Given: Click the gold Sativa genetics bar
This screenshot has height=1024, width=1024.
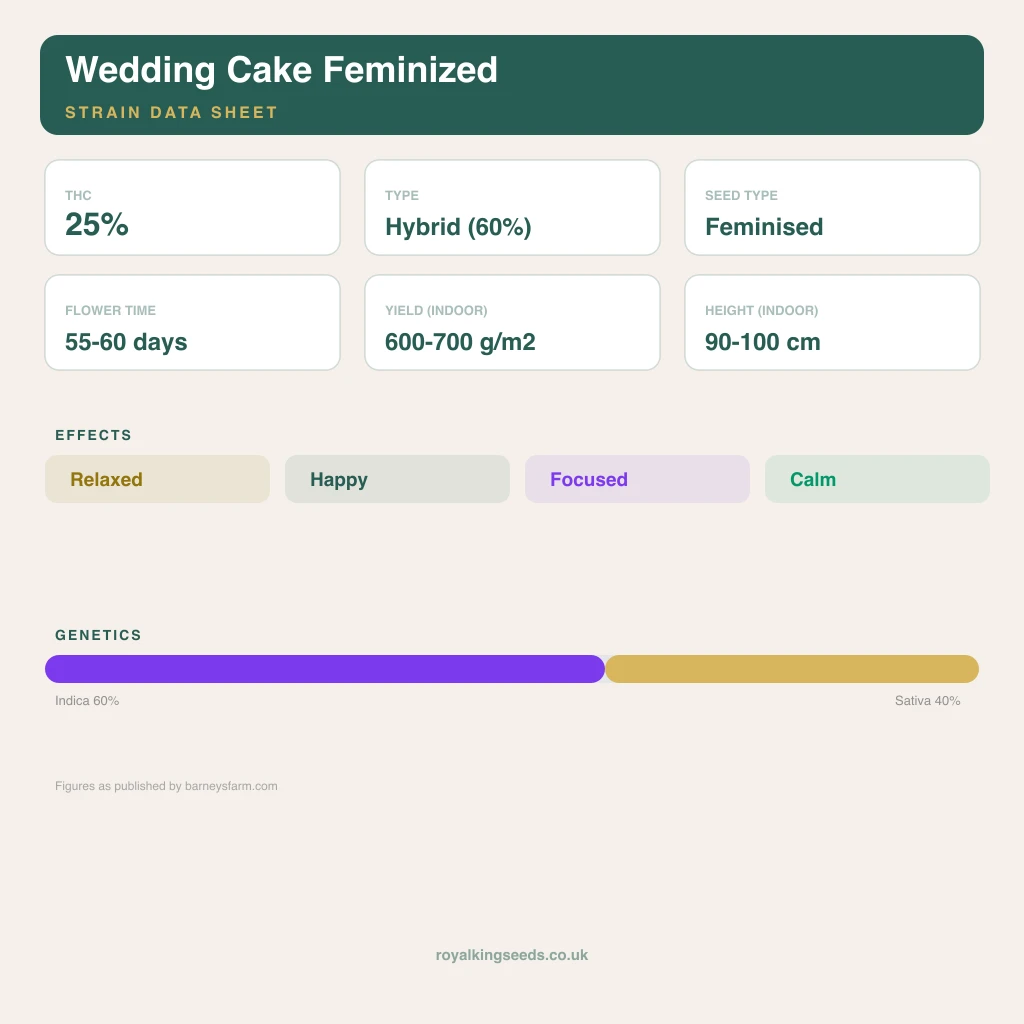Looking at the screenshot, I should [792, 669].
